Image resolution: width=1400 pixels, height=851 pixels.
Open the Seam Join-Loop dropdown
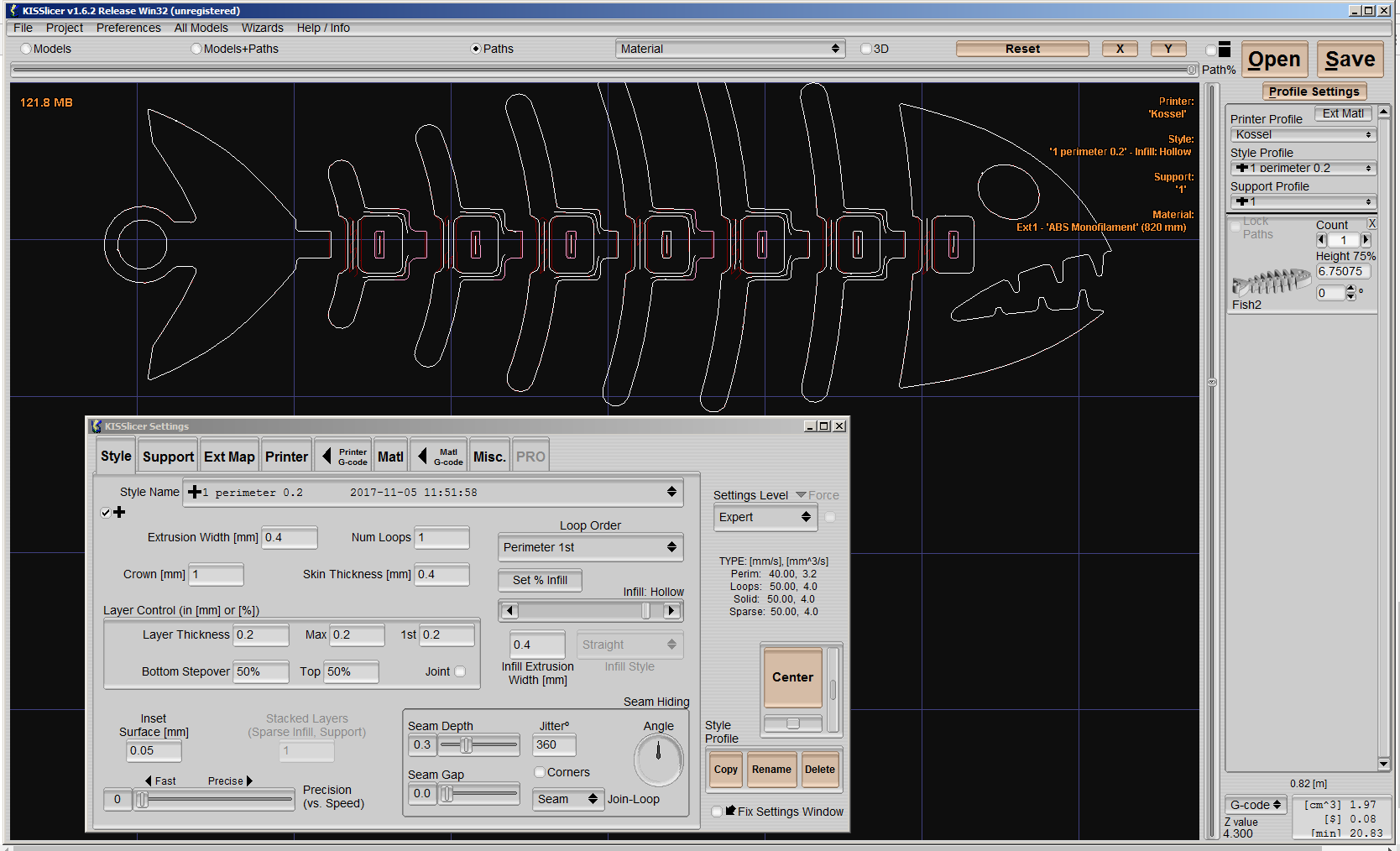click(x=568, y=799)
